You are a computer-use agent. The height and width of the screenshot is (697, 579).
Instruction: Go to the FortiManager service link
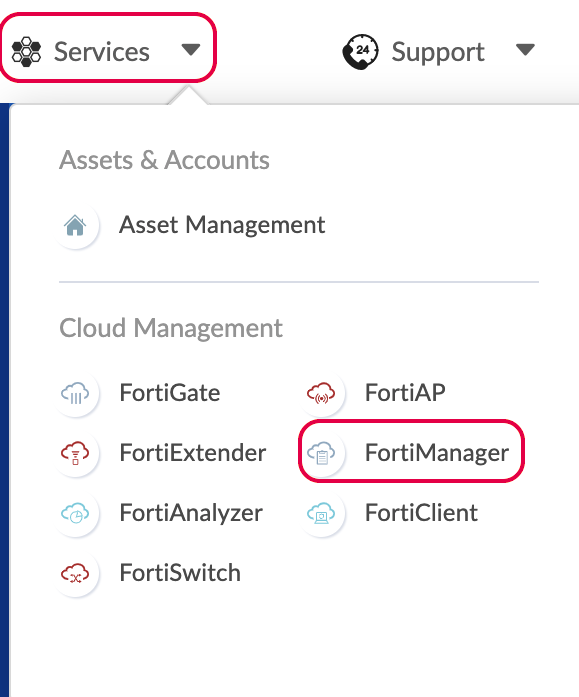tap(437, 453)
